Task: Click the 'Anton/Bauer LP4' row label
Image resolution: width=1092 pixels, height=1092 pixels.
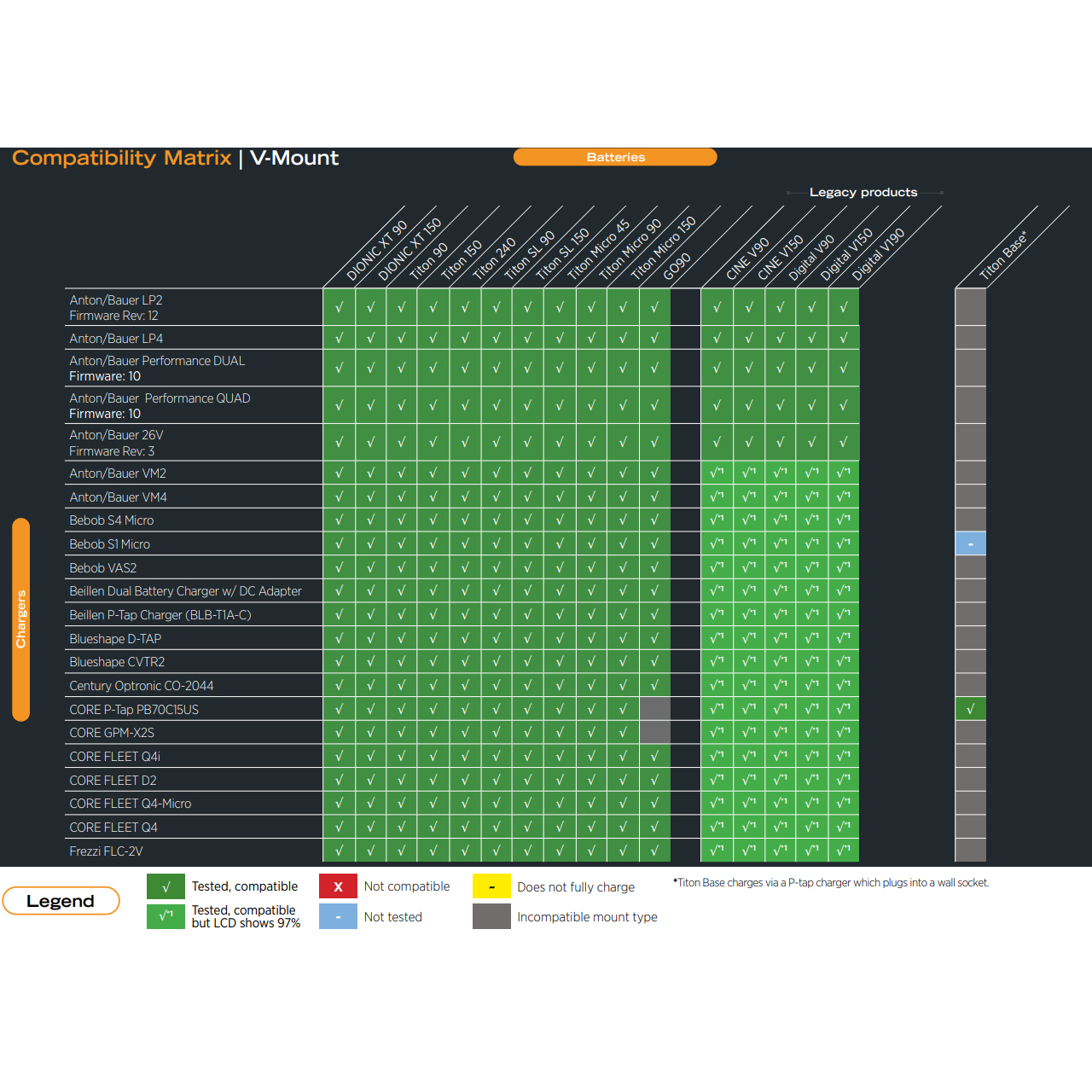Action: pyautogui.click(x=116, y=339)
